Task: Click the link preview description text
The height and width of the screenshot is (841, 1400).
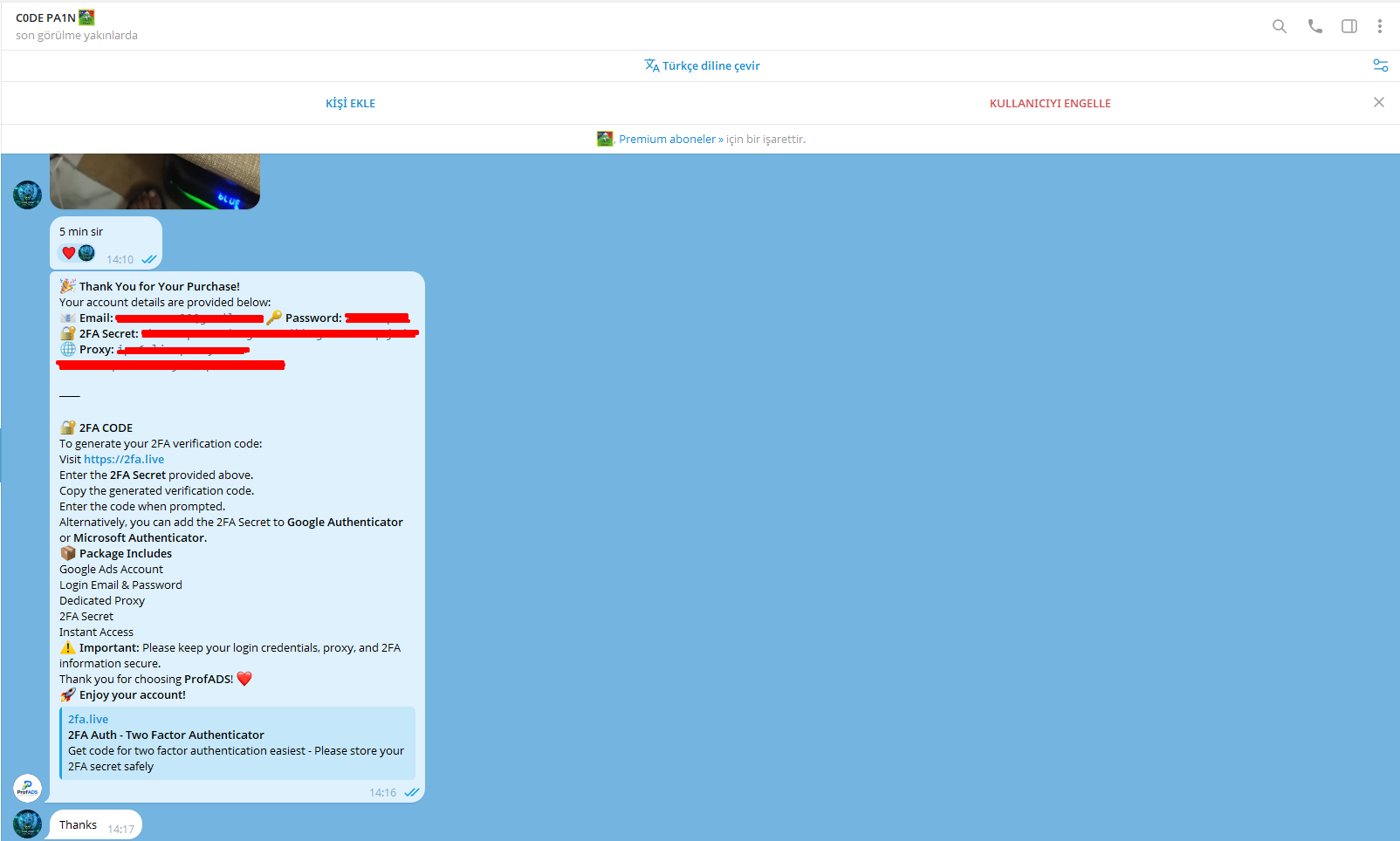Action: click(237, 758)
